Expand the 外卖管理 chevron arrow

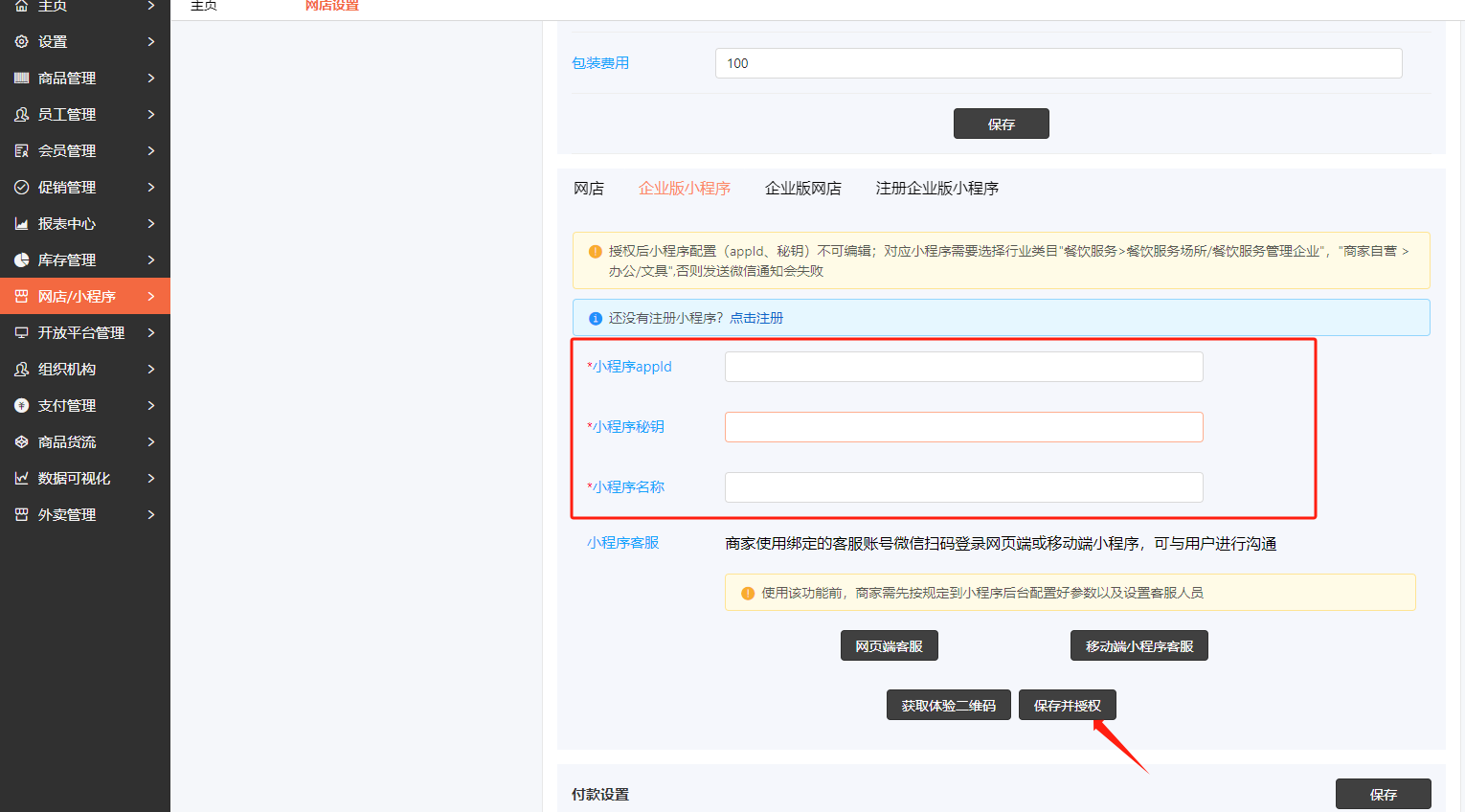[x=151, y=515]
